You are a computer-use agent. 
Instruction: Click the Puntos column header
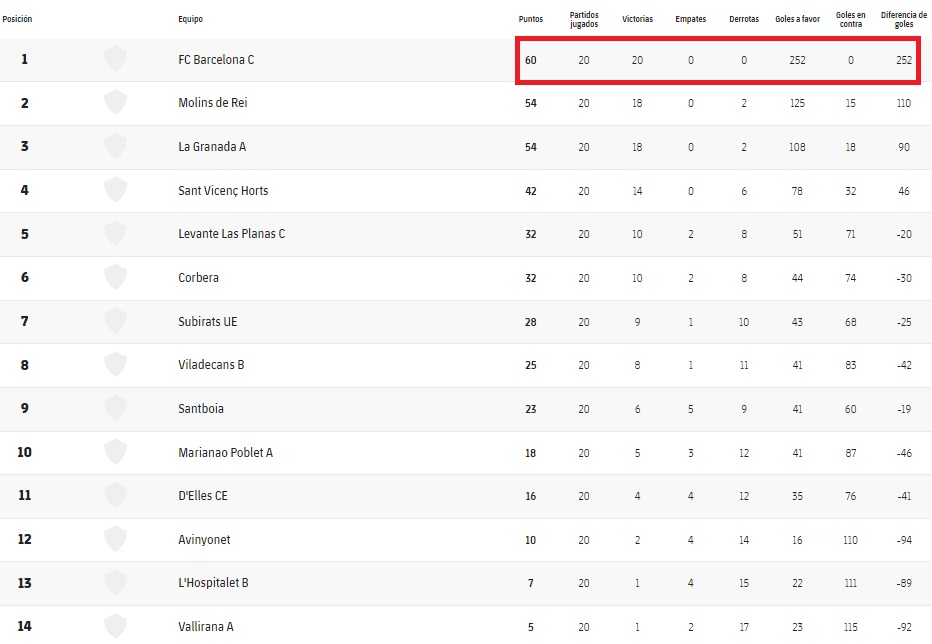click(x=531, y=19)
